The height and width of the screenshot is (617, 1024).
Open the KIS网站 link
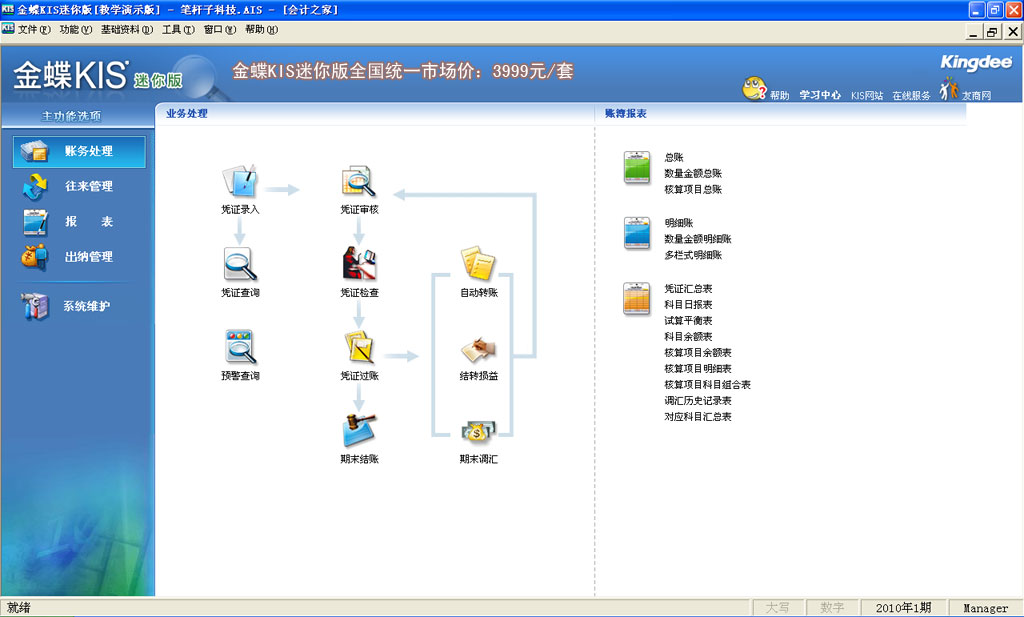(867, 95)
